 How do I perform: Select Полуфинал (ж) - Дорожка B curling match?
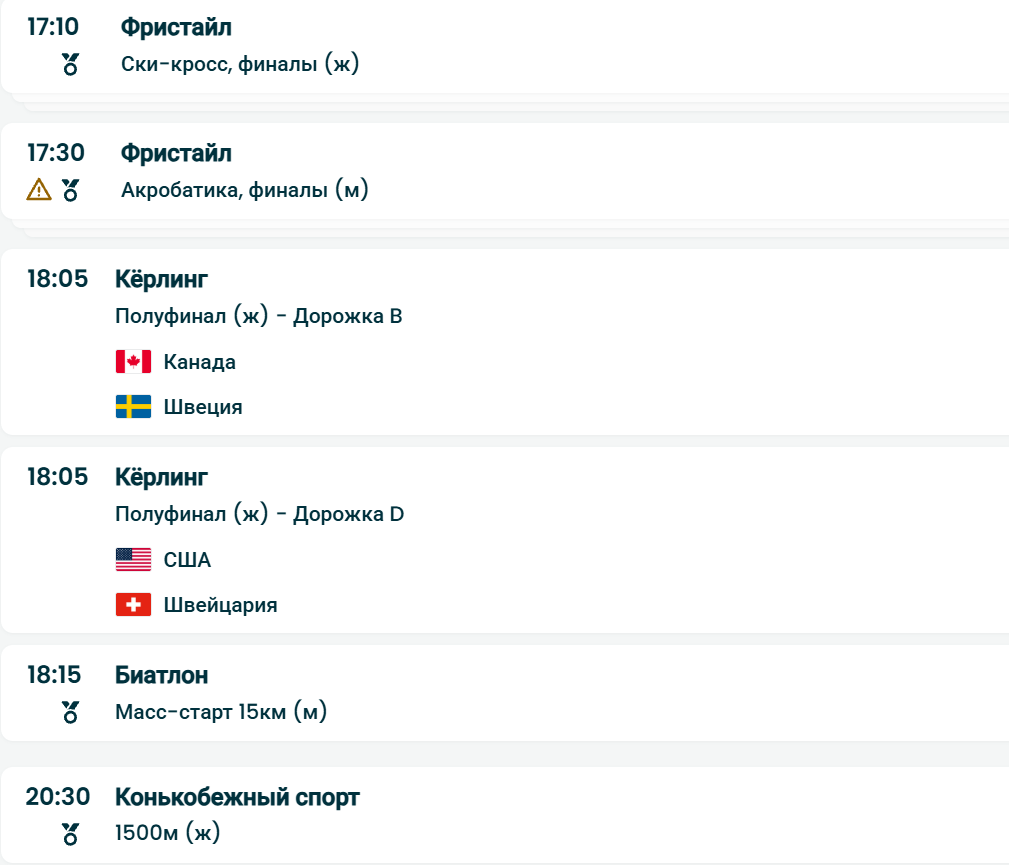pyautogui.click(x=259, y=317)
